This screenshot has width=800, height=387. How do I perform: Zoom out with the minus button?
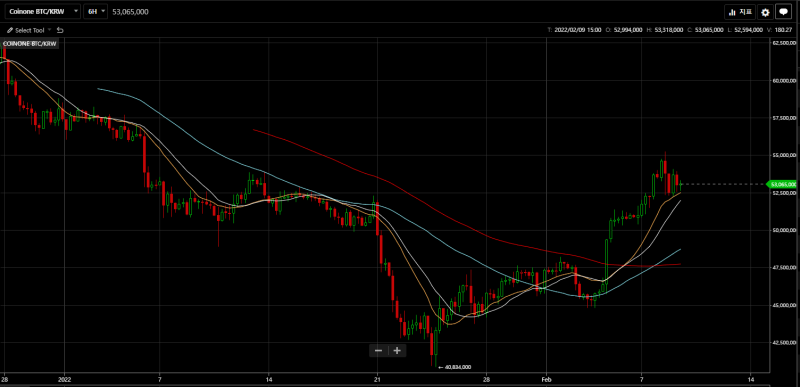(x=379, y=350)
